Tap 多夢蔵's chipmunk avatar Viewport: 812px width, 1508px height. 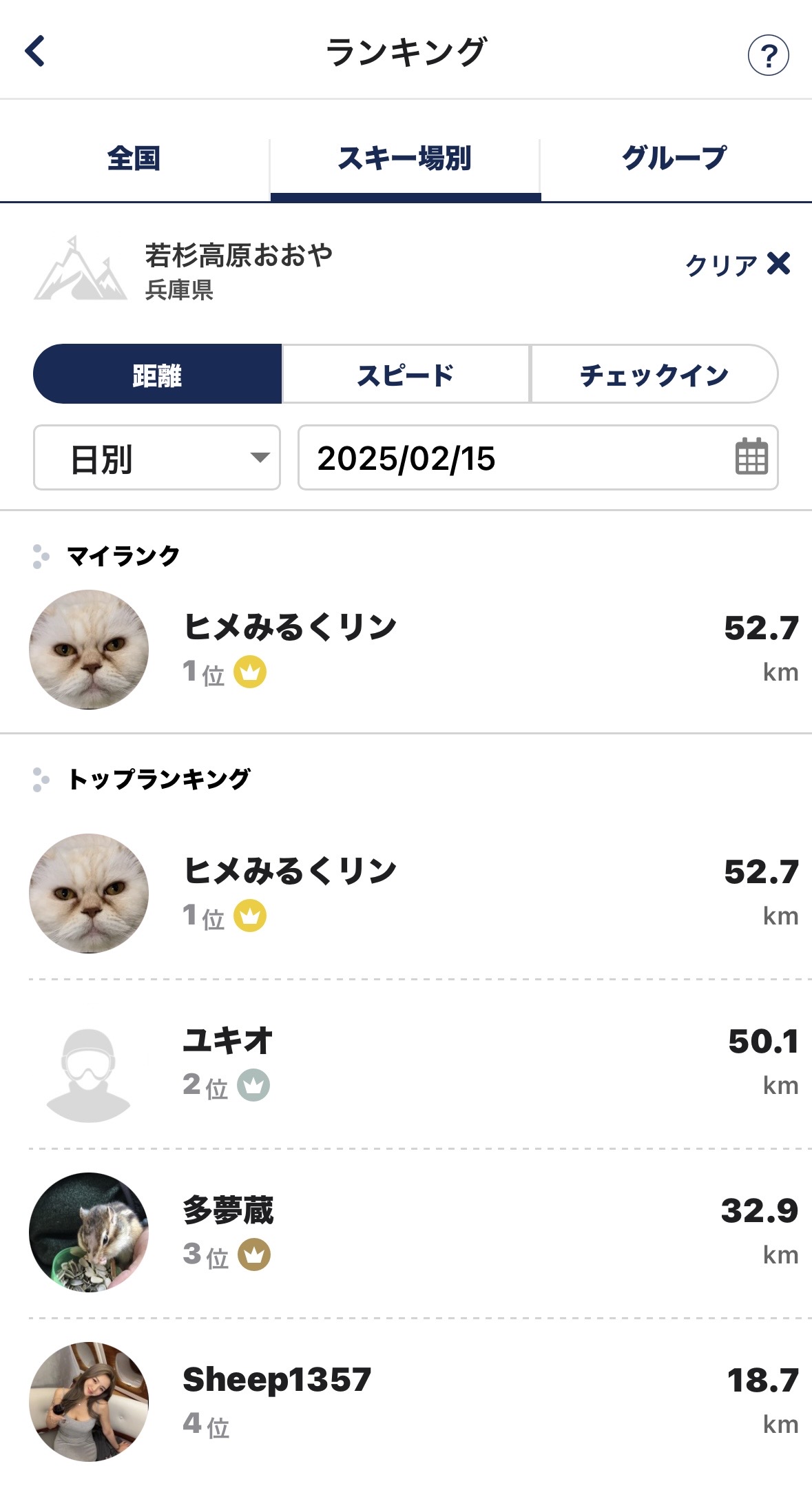tap(89, 1232)
